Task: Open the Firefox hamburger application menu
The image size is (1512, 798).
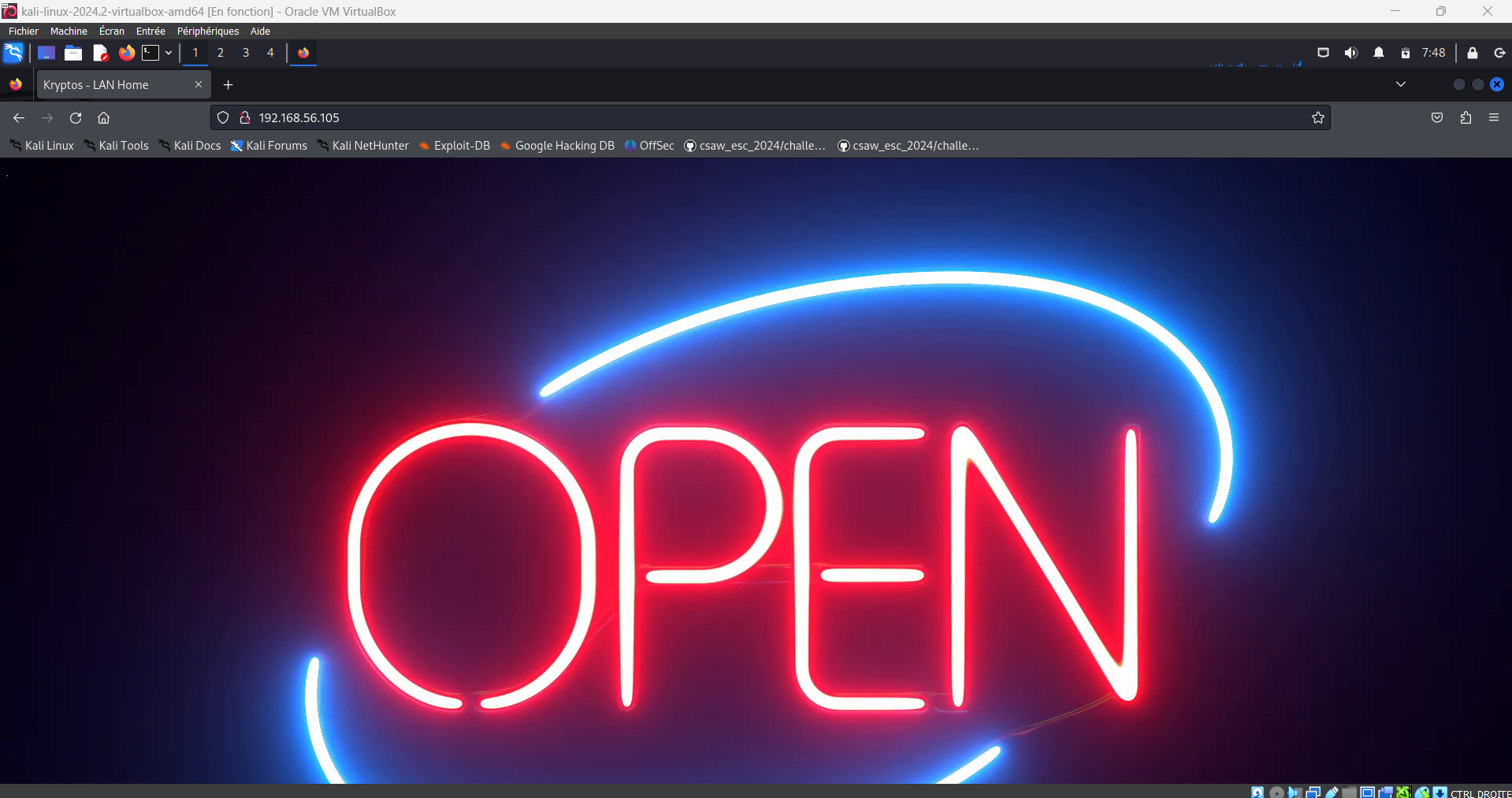Action: tap(1493, 117)
